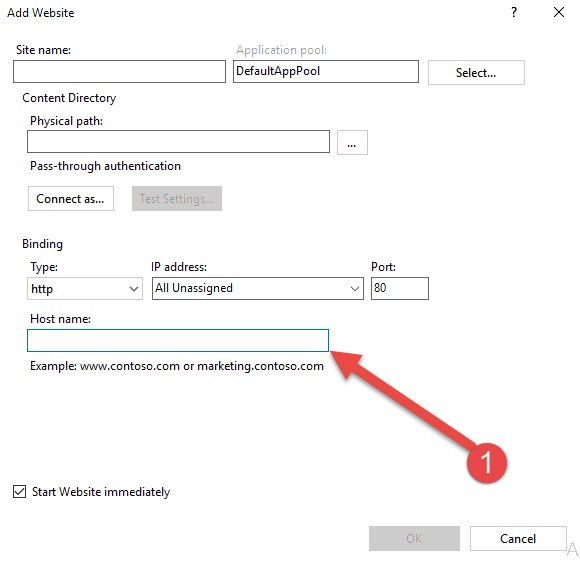Click the Select... application pool button

pyautogui.click(x=476, y=73)
